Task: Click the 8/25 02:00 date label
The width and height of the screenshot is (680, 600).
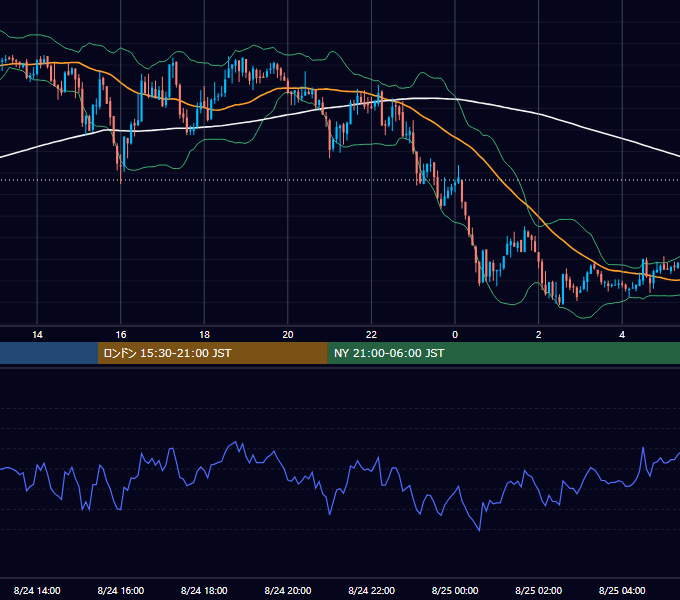Action: coord(539,590)
